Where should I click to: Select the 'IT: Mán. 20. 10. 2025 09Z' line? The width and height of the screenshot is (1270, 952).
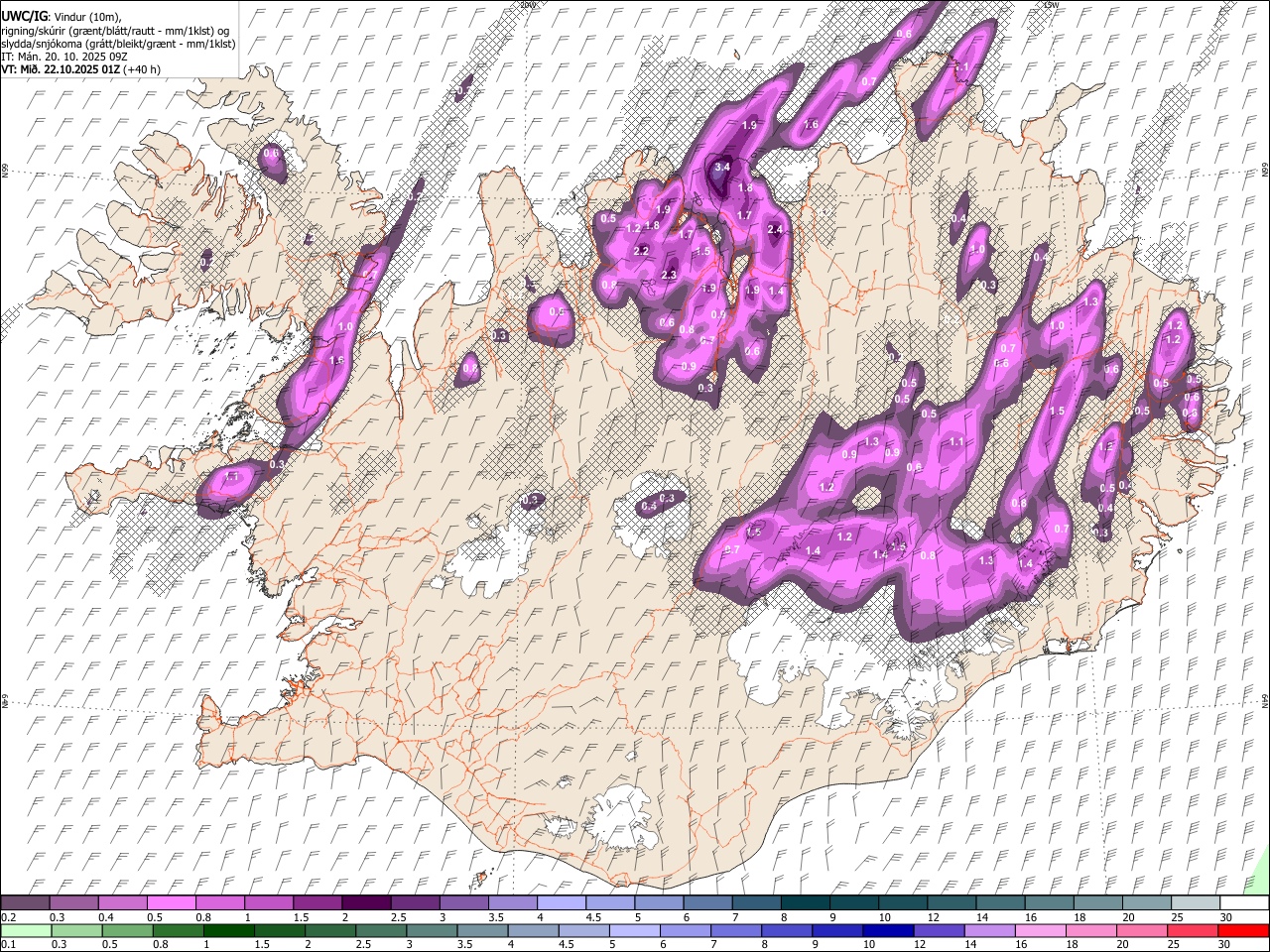64,57
